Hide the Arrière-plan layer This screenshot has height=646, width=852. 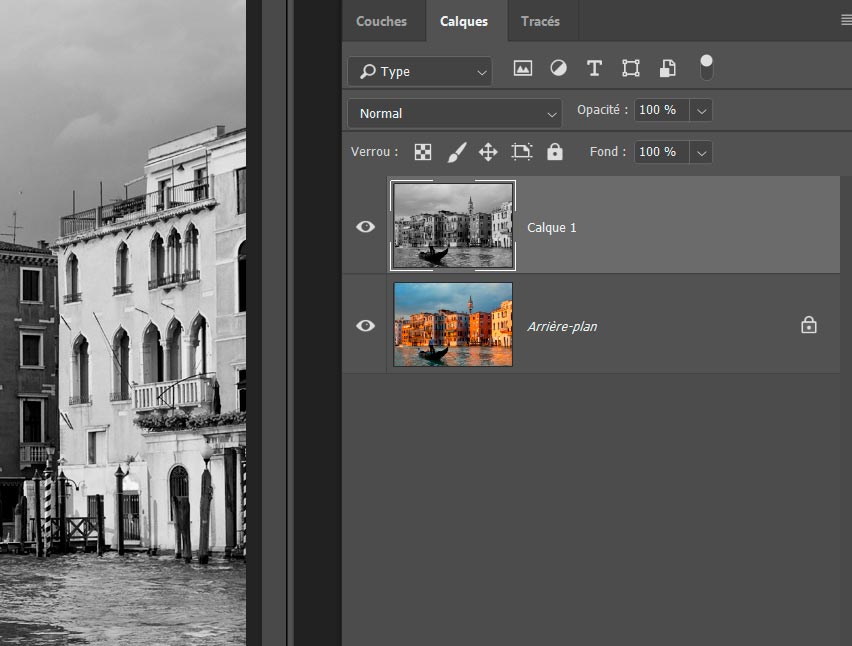coord(366,326)
